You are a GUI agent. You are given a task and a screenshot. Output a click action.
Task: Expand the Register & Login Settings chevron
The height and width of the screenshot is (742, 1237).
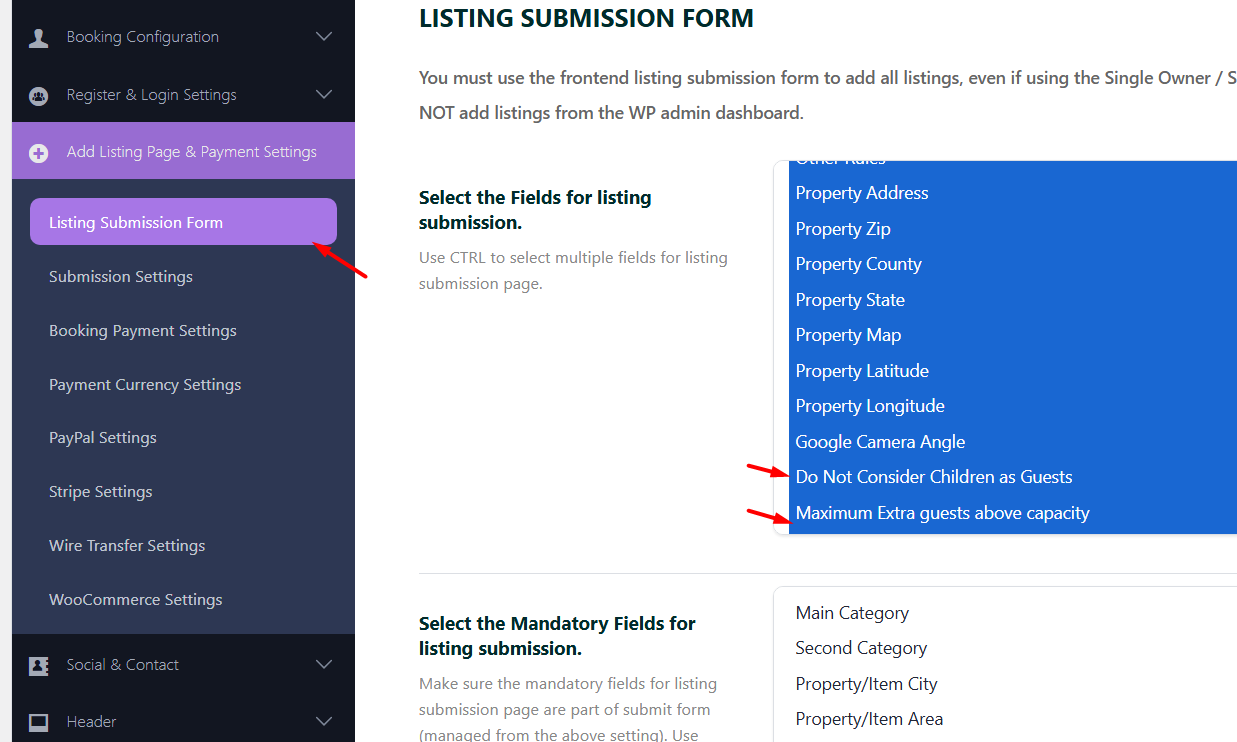click(x=324, y=95)
